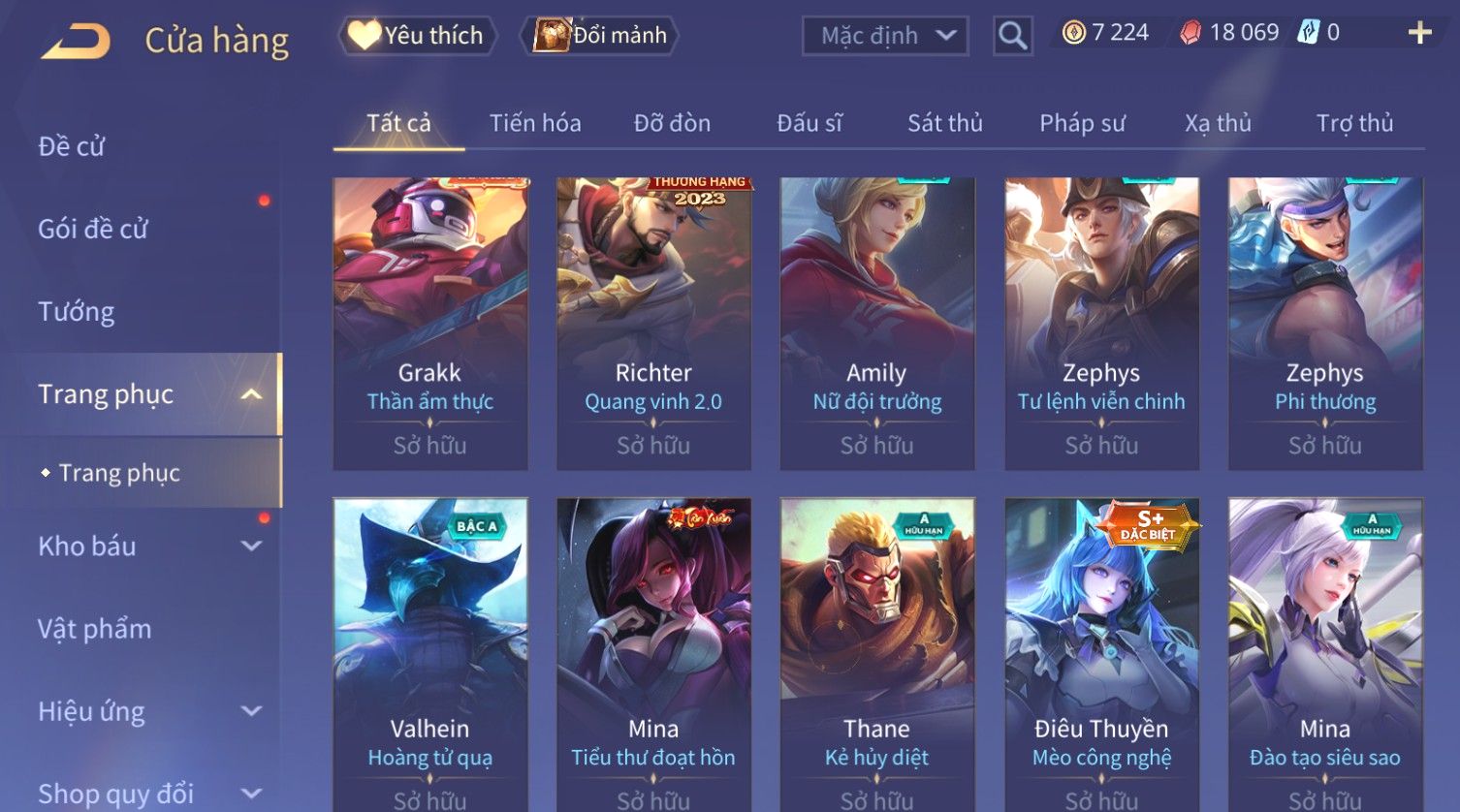Open the search magnifier icon
Viewport: 1460px width, 812px height.
click(x=1012, y=36)
